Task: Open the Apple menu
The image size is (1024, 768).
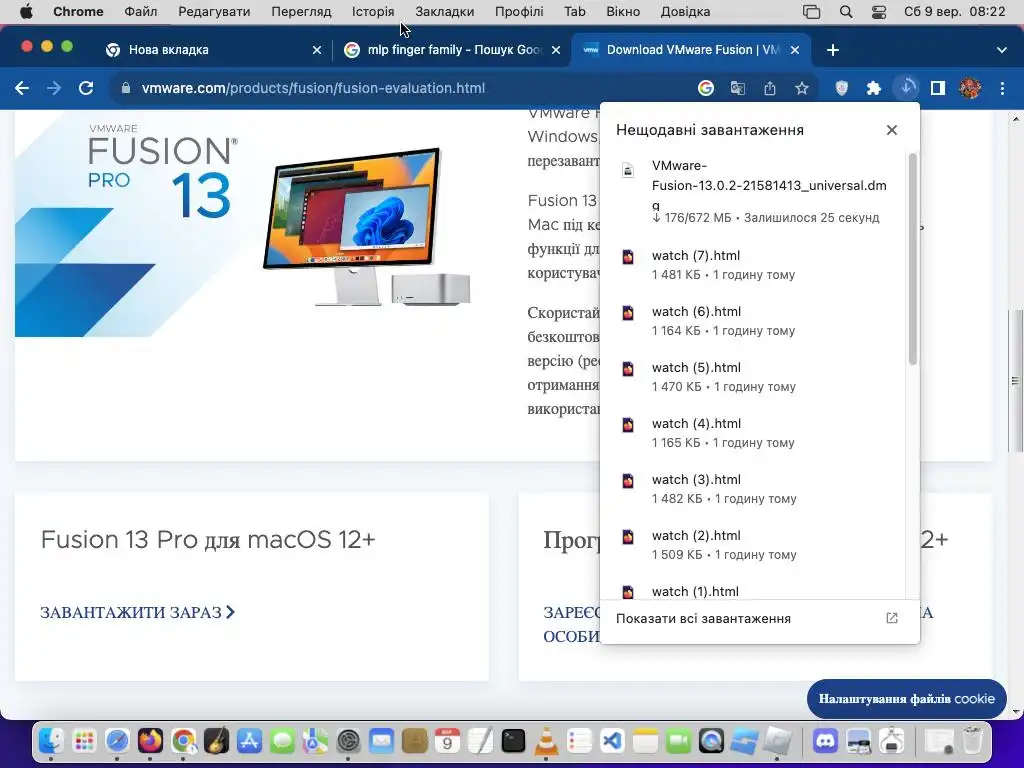Action: pyautogui.click(x=26, y=12)
